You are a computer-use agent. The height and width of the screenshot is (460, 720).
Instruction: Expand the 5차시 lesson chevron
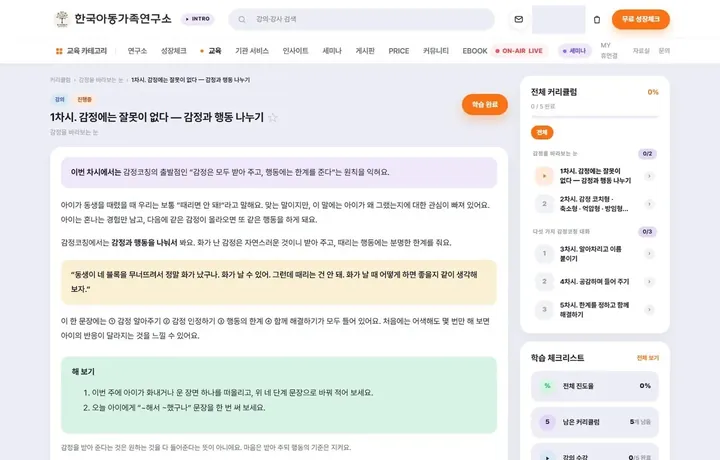(x=649, y=309)
